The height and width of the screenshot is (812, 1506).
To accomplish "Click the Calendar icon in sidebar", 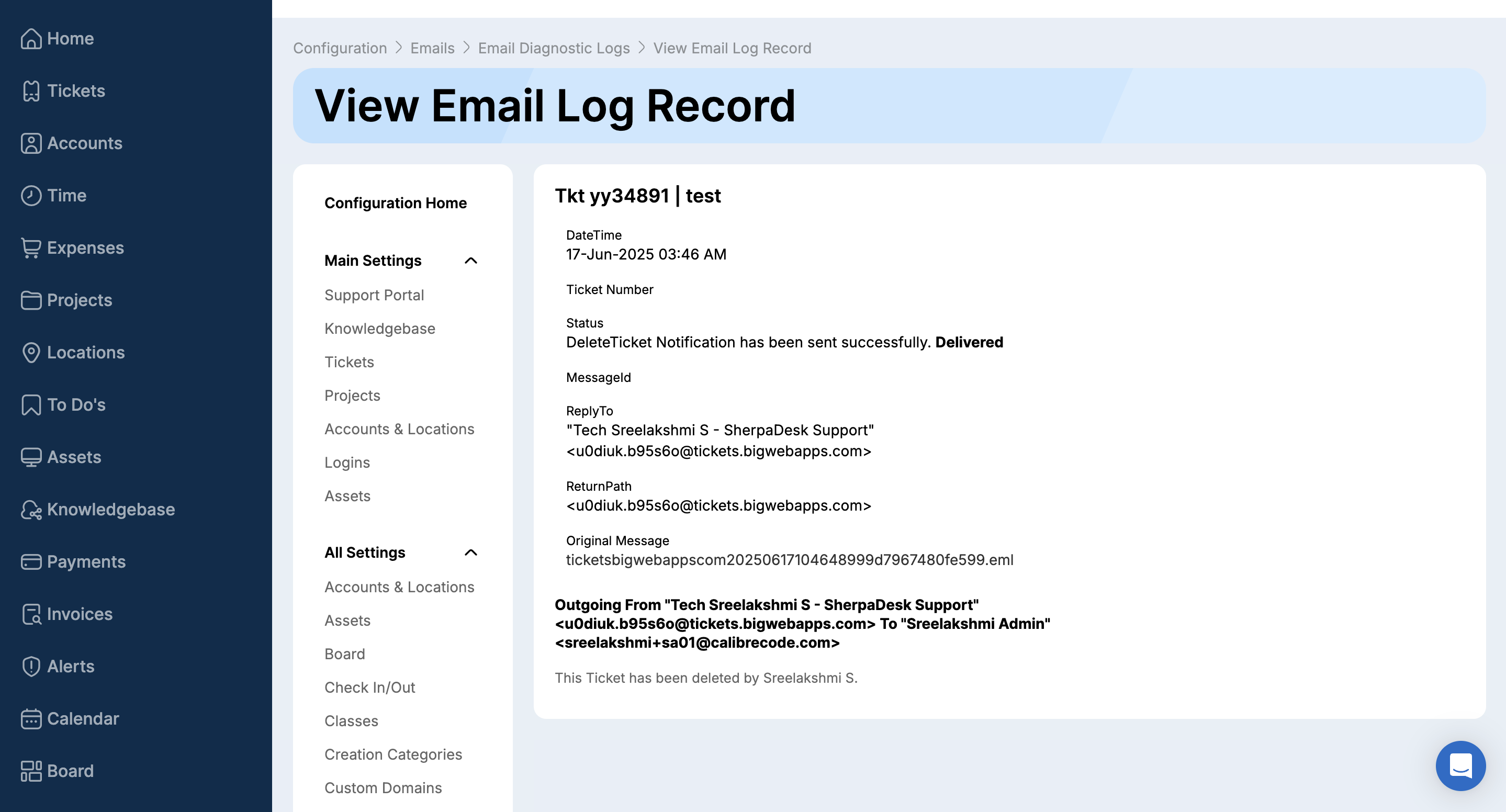I will [x=30, y=719].
